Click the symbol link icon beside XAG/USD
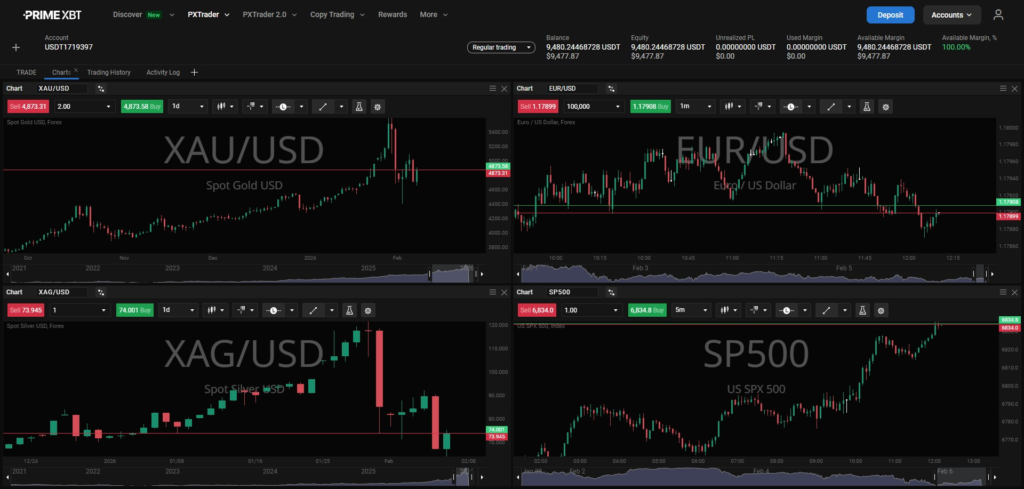 coord(101,292)
